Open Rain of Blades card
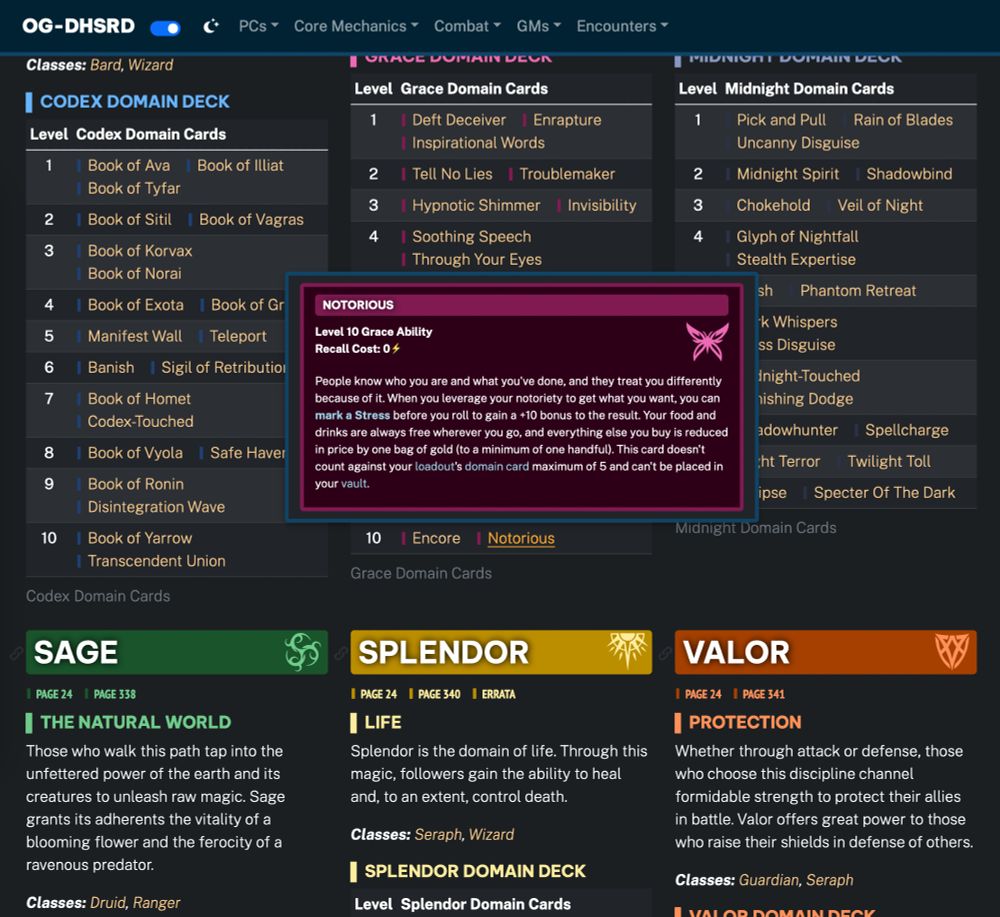The image size is (1000, 917). [903, 120]
